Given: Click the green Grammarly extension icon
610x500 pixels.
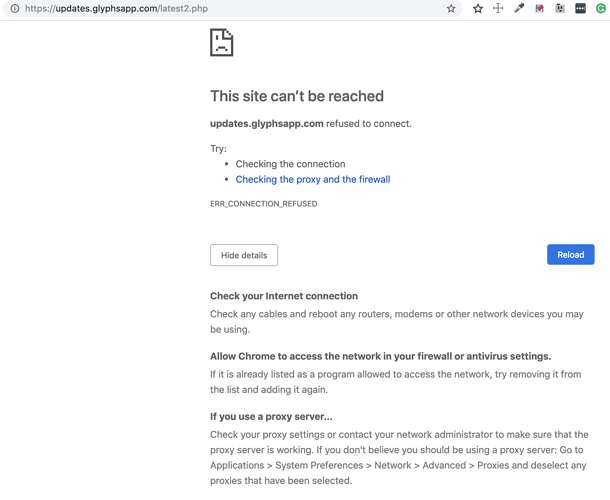Looking at the screenshot, I should [601, 8].
